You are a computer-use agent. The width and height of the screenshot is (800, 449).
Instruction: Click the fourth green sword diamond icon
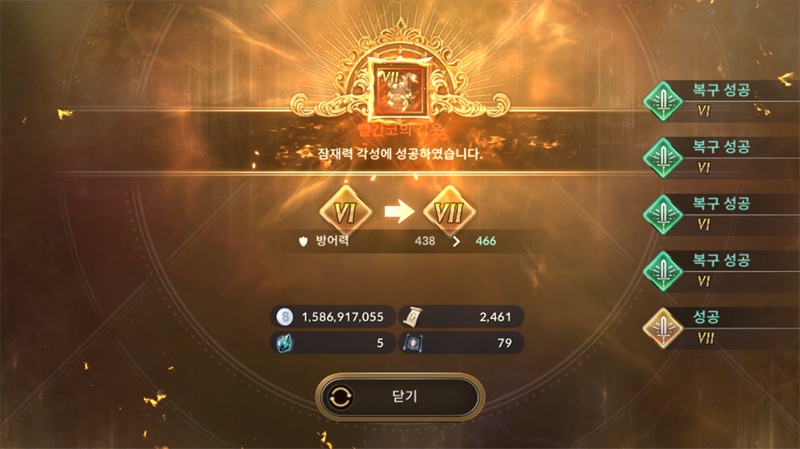[663, 271]
